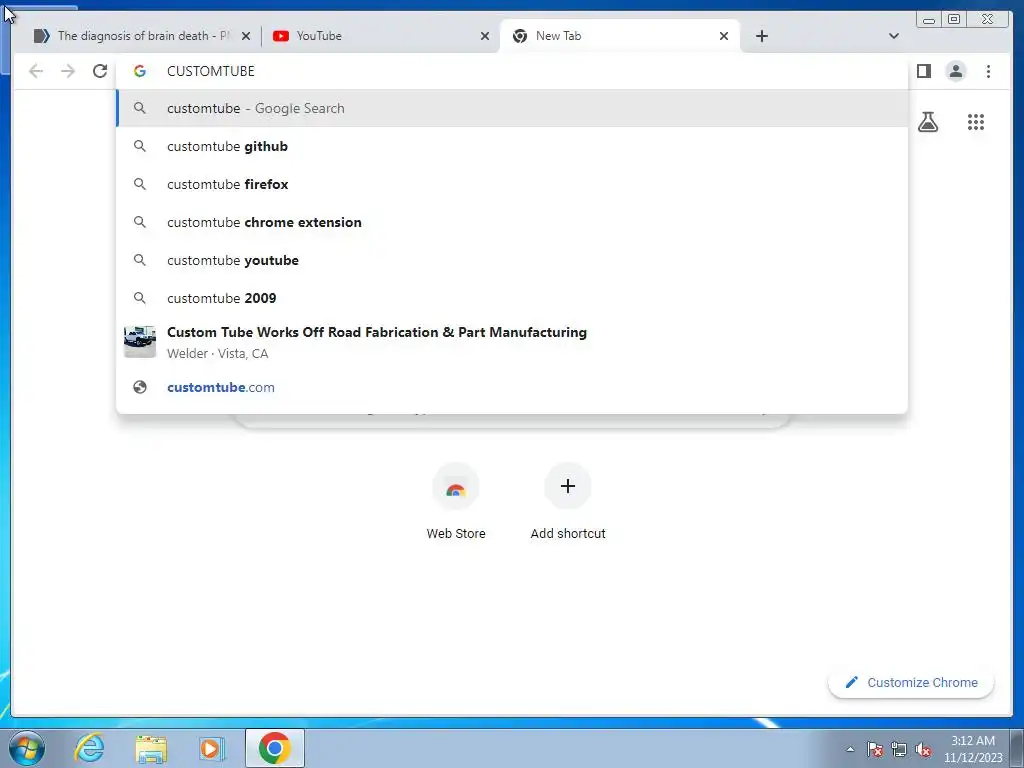Select the New Tab tab
Image resolution: width=1024 pixels, height=768 pixels.
[619, 36]
